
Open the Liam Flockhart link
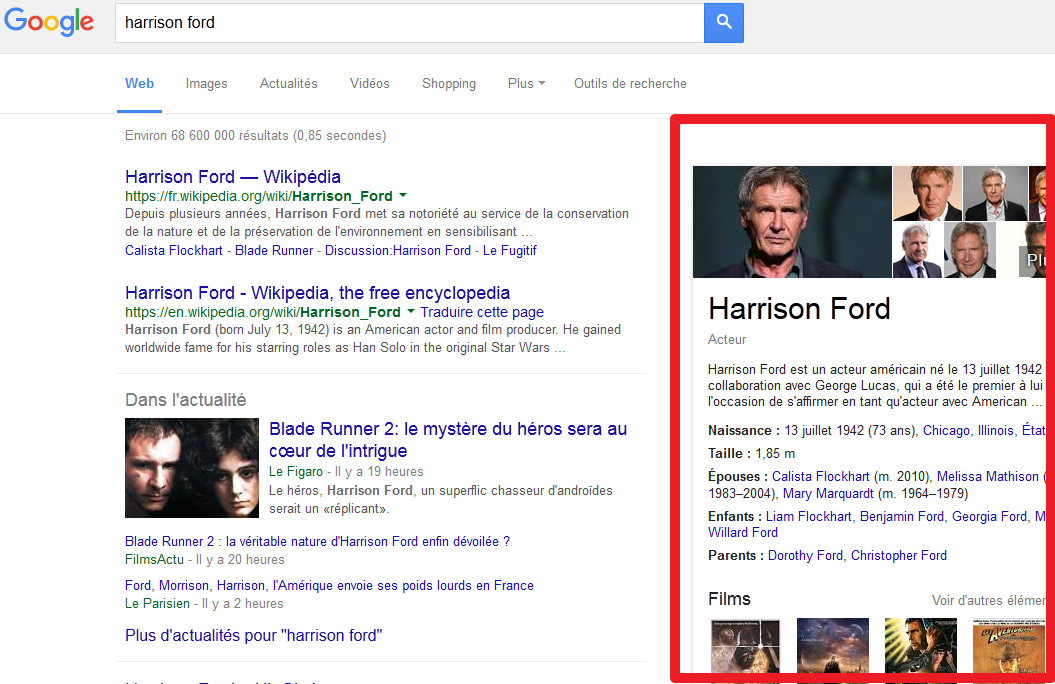(809, 517)
